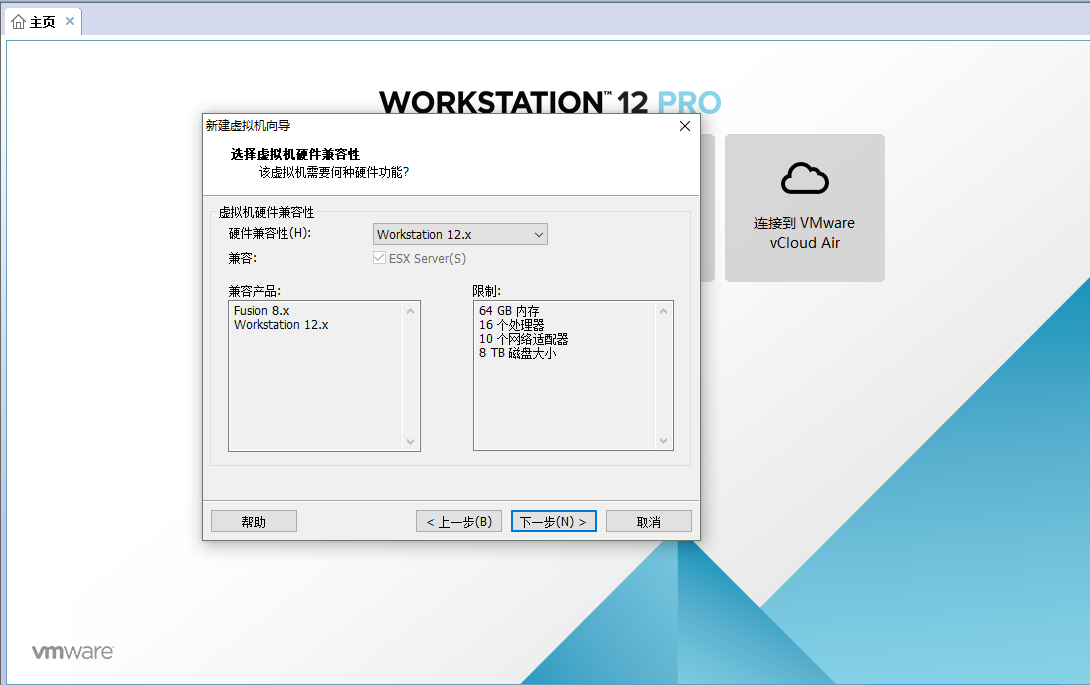Close the 主页 tab with its X
1090x685 pixels.
[x=70, y=21]
